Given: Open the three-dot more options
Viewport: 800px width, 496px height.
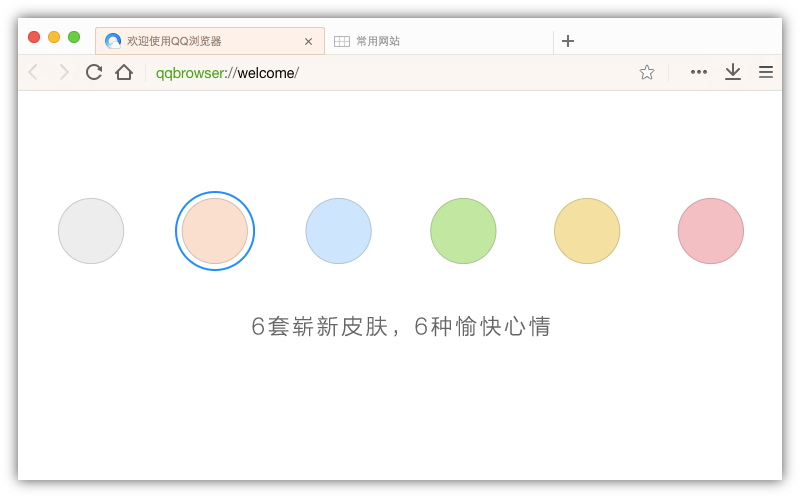Looking at the screenshot, I should (x=699, y=72).
